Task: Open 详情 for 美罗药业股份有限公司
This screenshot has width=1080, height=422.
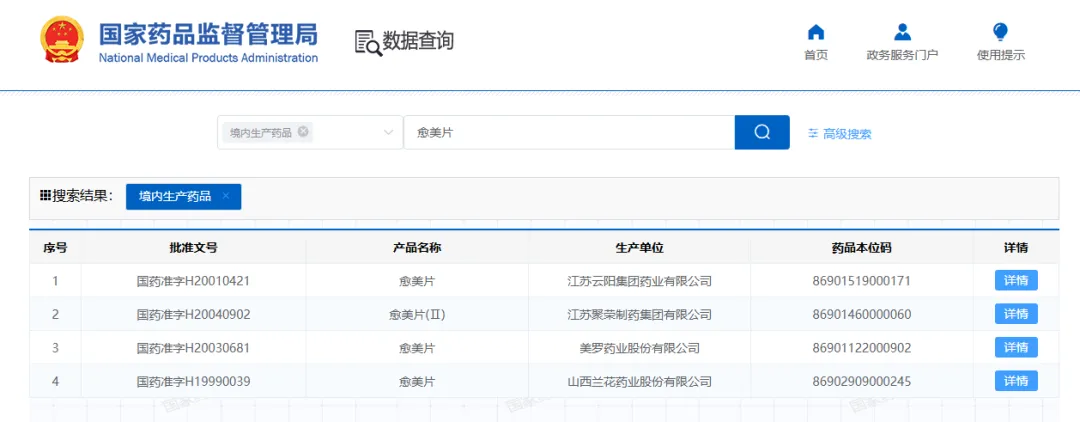Action: pos(1016,348)
